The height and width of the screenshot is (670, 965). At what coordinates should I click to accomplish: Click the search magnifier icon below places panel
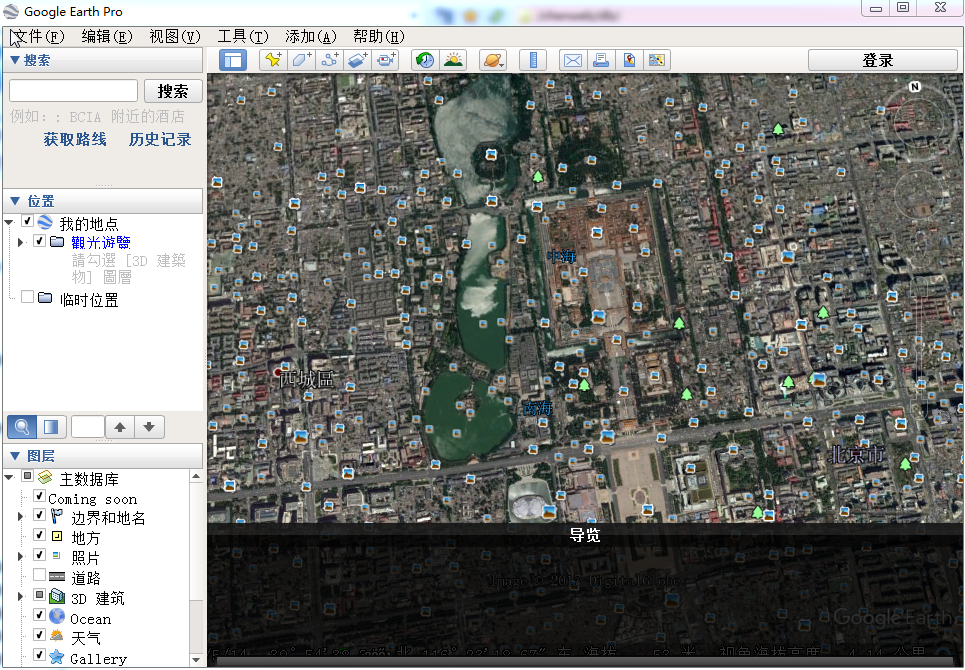(x=22, y=426)
